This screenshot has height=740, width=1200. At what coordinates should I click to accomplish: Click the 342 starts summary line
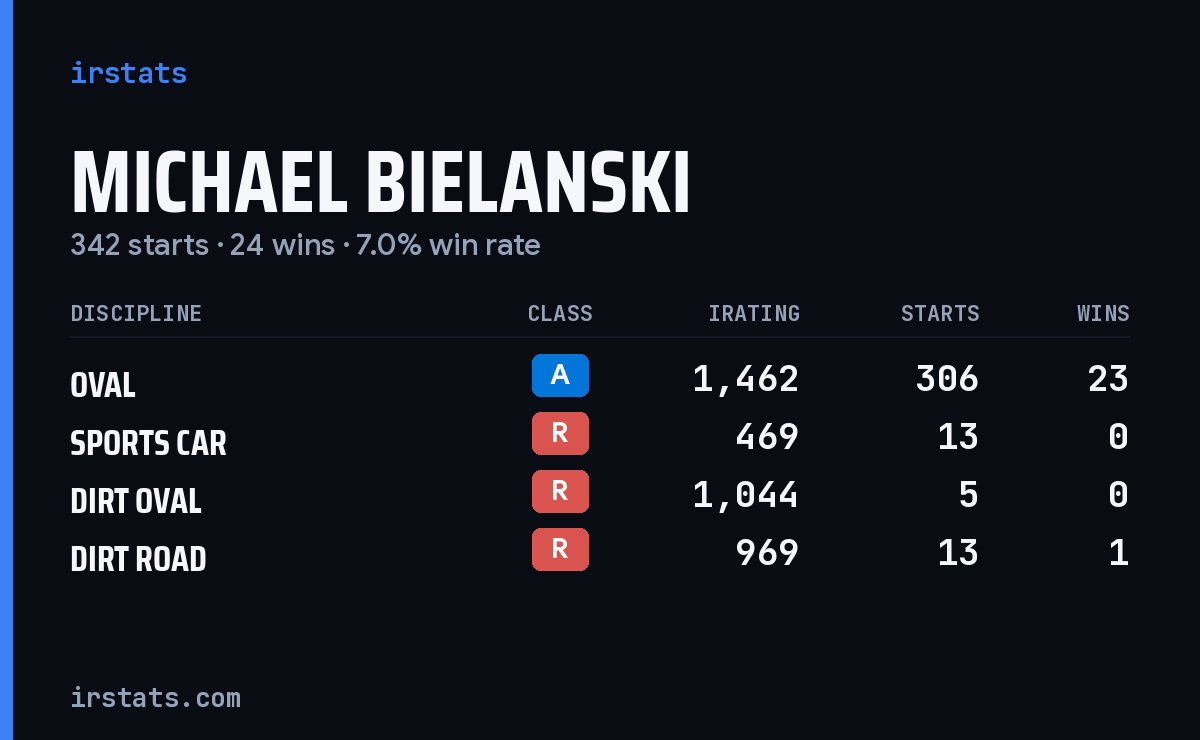(x=305, y=245)
